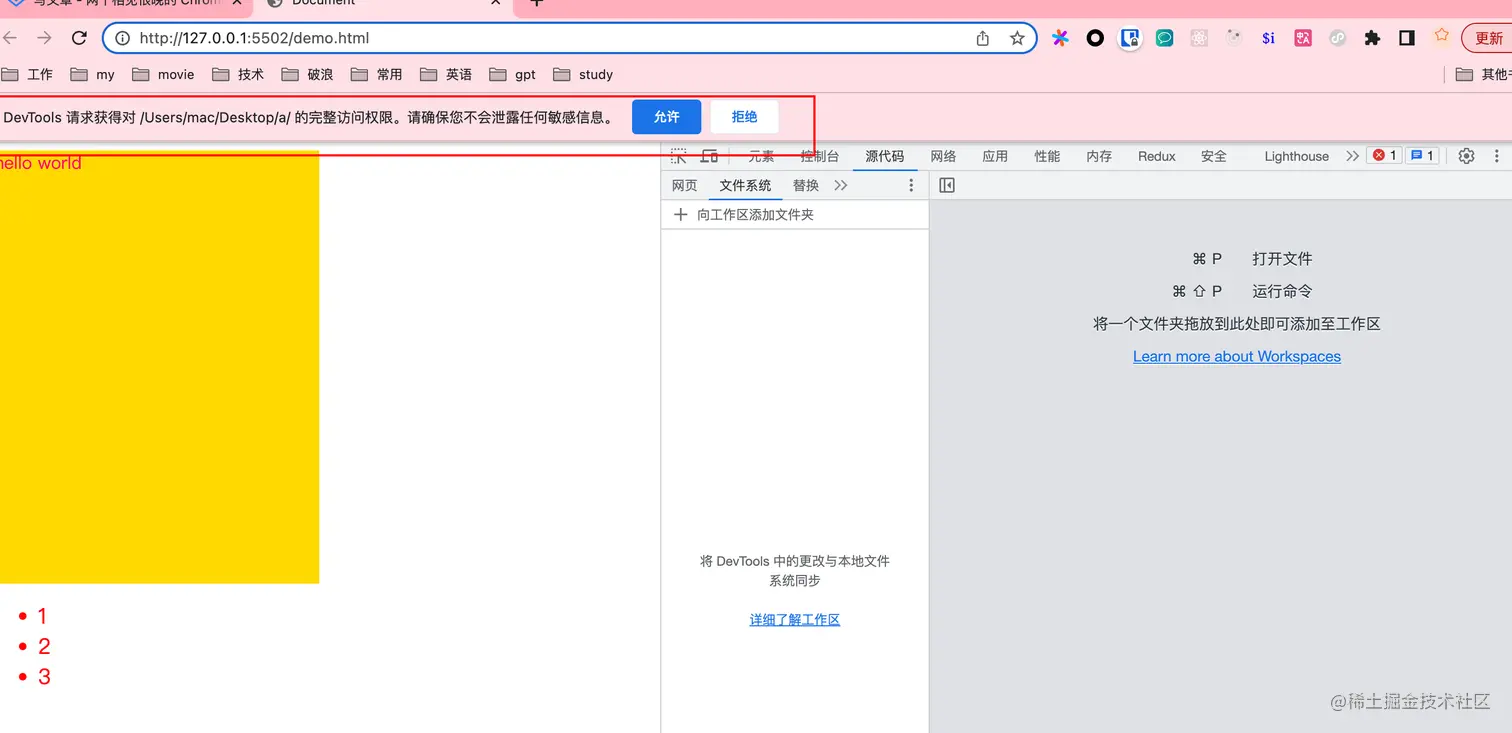
Task: Open a new browser tab
Action: coord(536,3)
